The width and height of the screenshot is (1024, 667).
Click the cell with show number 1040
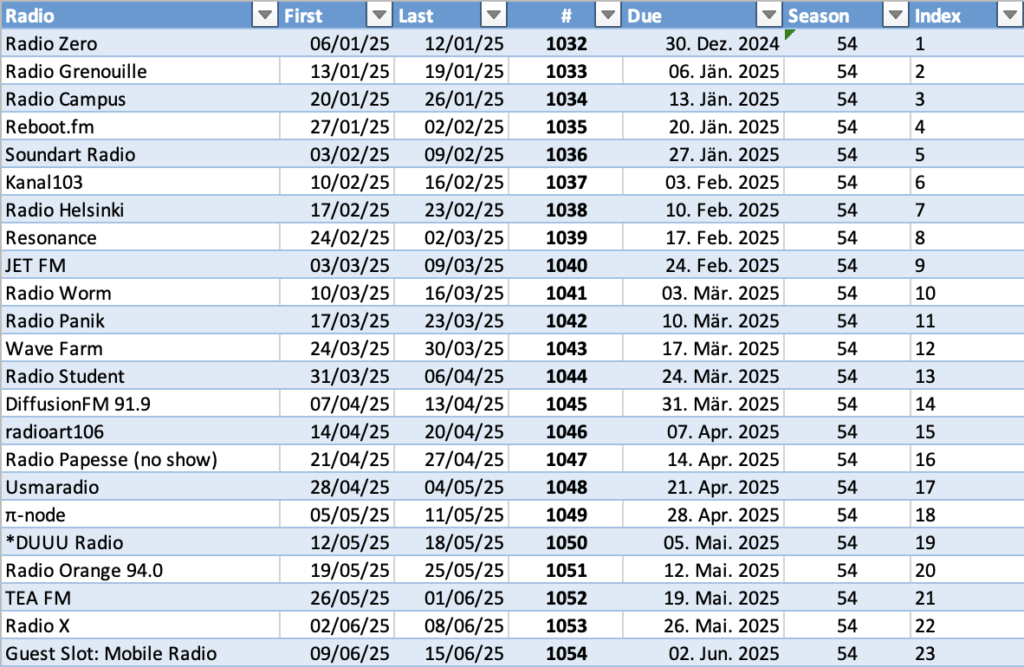pyautogui.click(x=566, y=266)
